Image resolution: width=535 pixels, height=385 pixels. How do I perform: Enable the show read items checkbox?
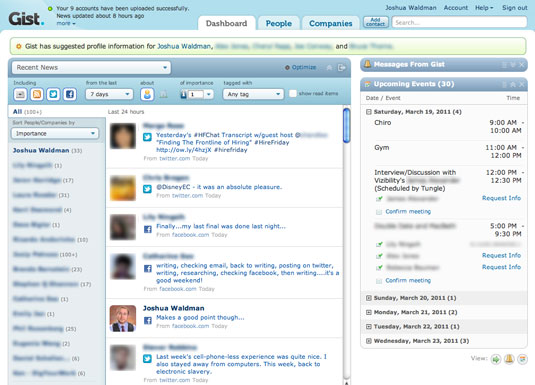[x=293, y=94]
